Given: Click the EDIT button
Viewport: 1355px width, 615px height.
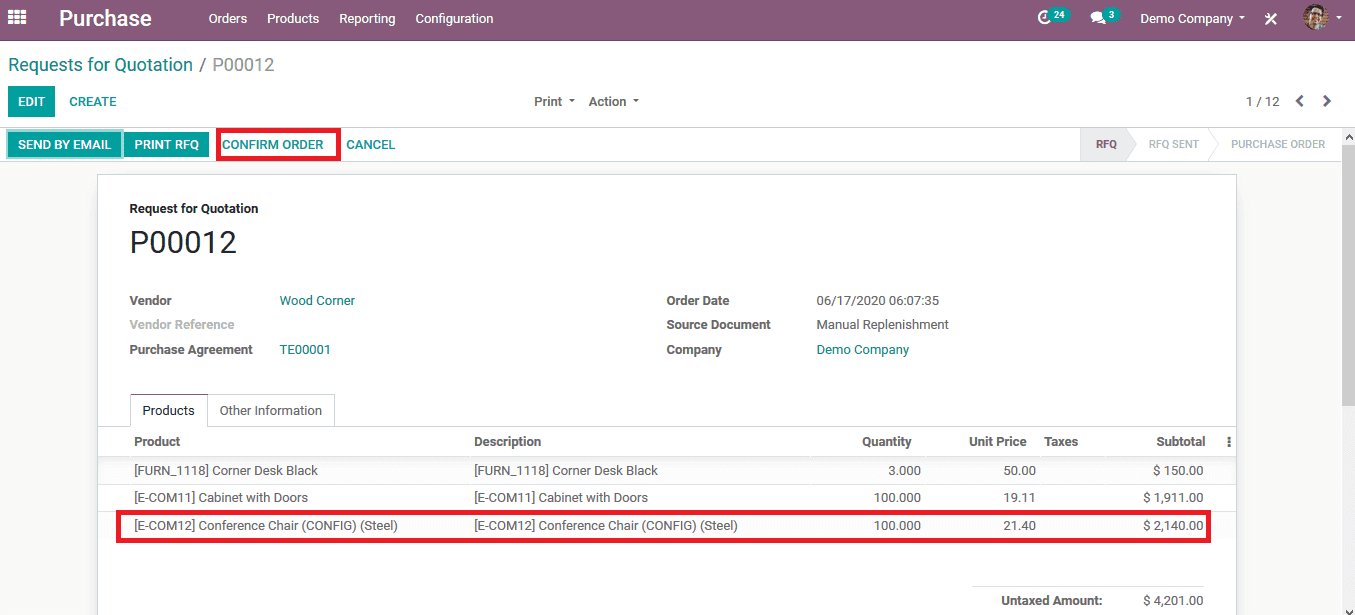Looking at the screenshot, I should pos(32,102).
